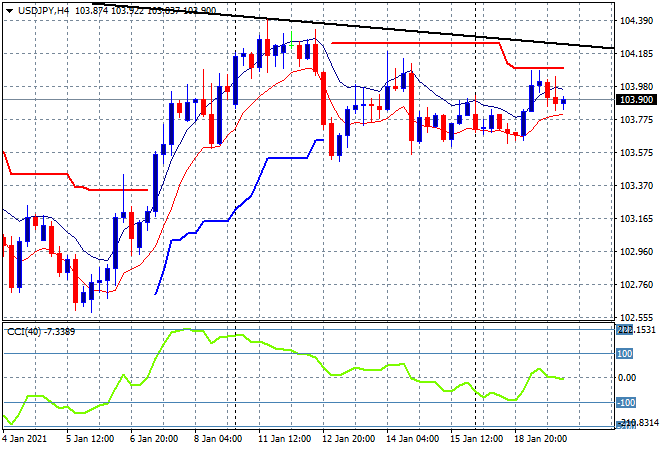Click the 104.390 price scale value
The height and width of the screenshot is (450, 660).
coord(637,21)
